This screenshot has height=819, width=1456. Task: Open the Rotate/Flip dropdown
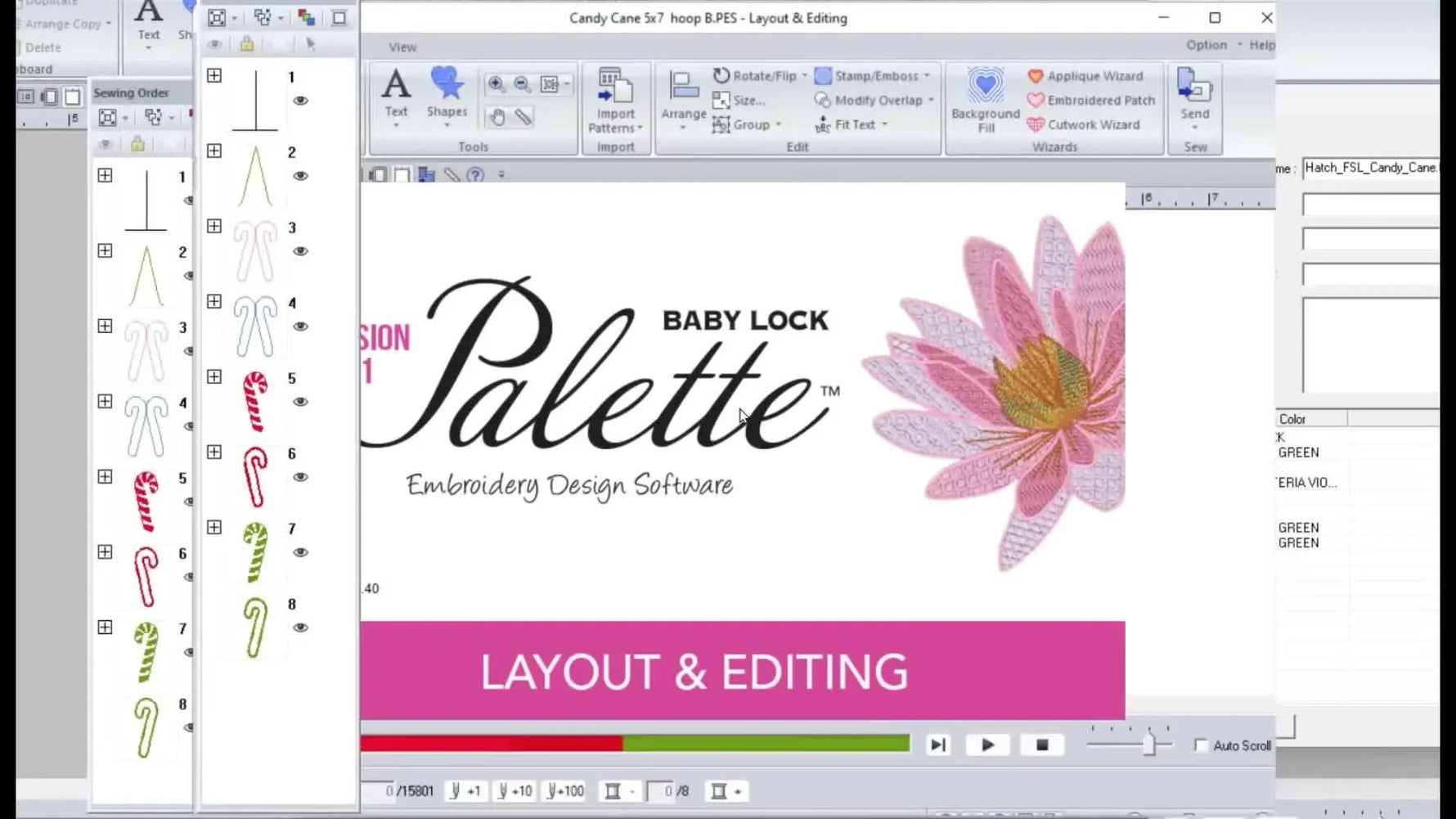(760, 75)
